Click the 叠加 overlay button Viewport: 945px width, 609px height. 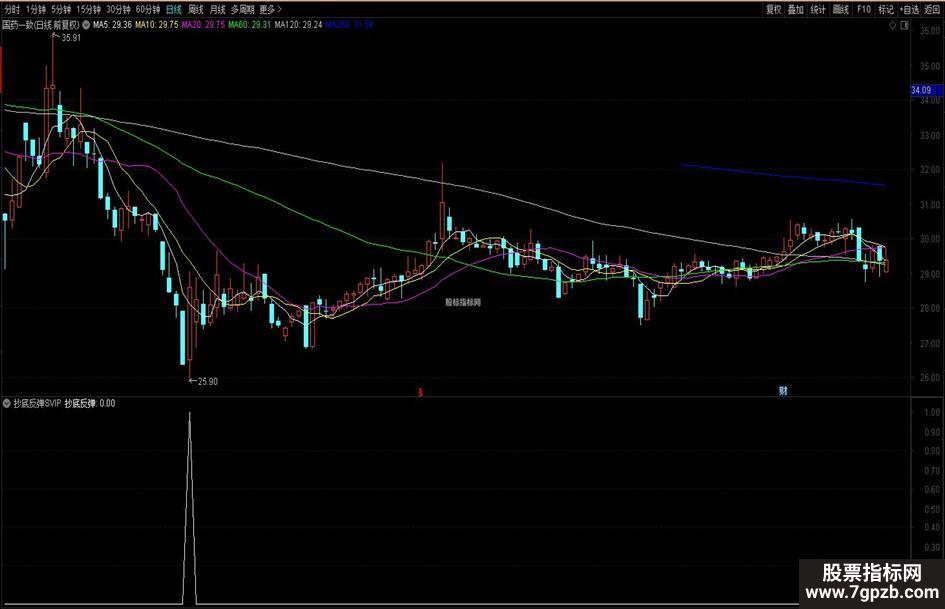796,9
